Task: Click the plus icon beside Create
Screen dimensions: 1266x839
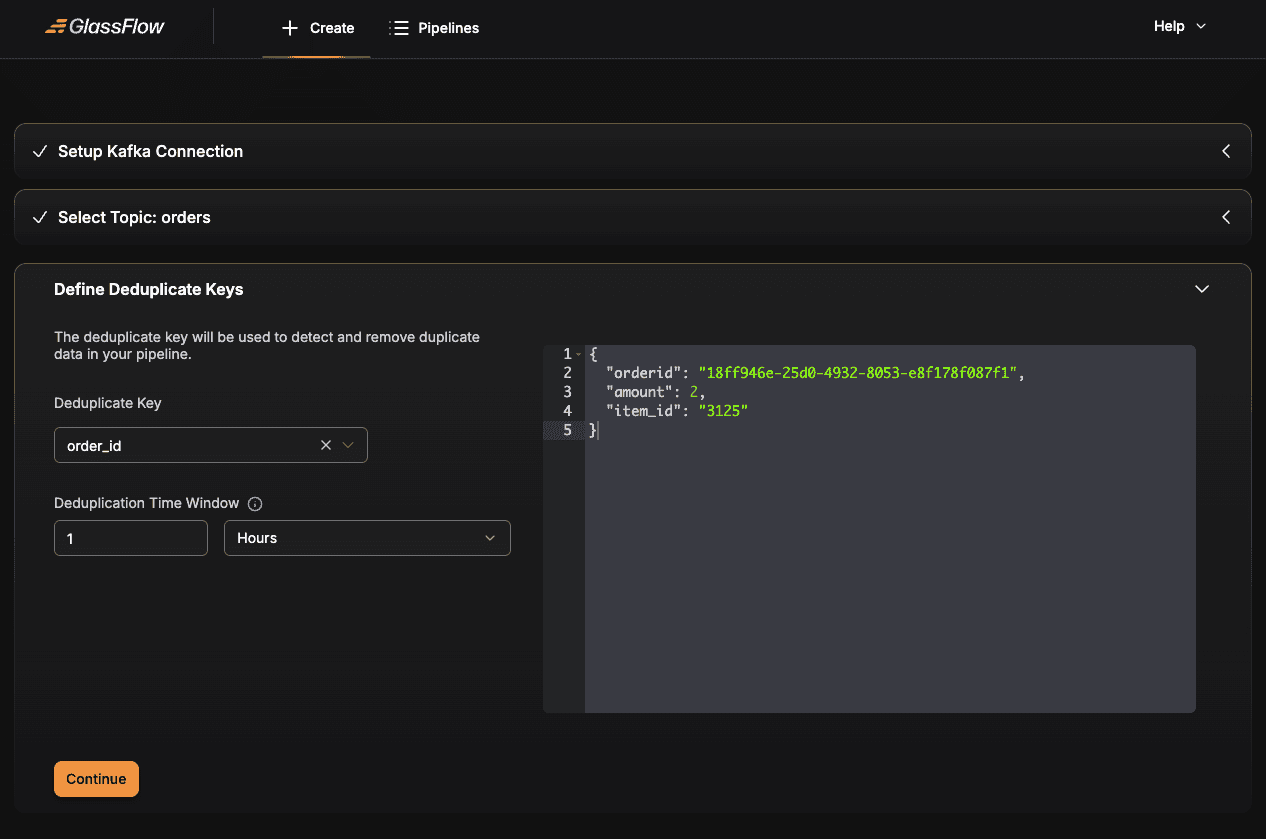Action: click(290, 28)
